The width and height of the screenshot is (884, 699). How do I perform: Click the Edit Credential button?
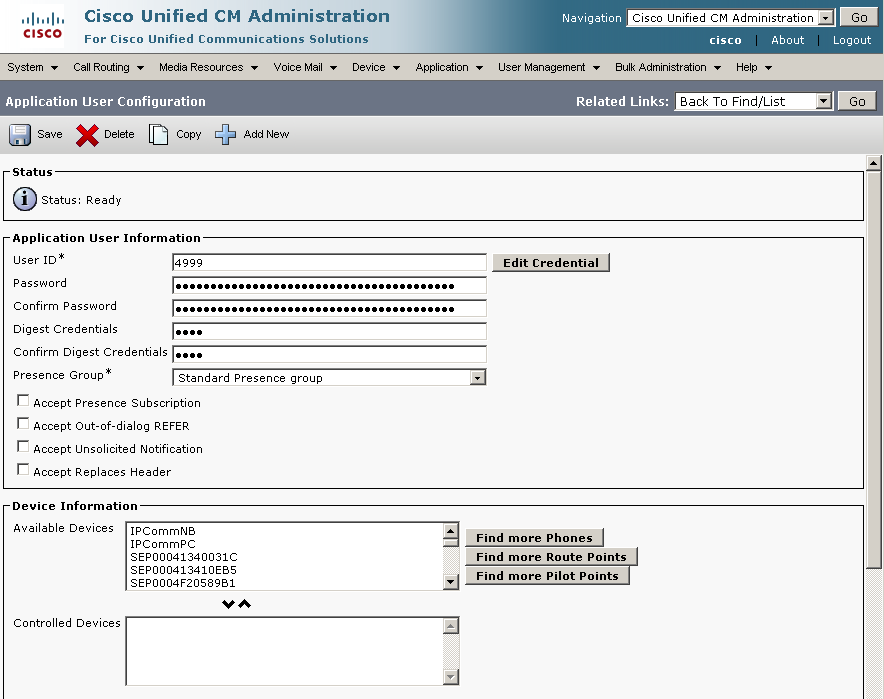[550, 263]
